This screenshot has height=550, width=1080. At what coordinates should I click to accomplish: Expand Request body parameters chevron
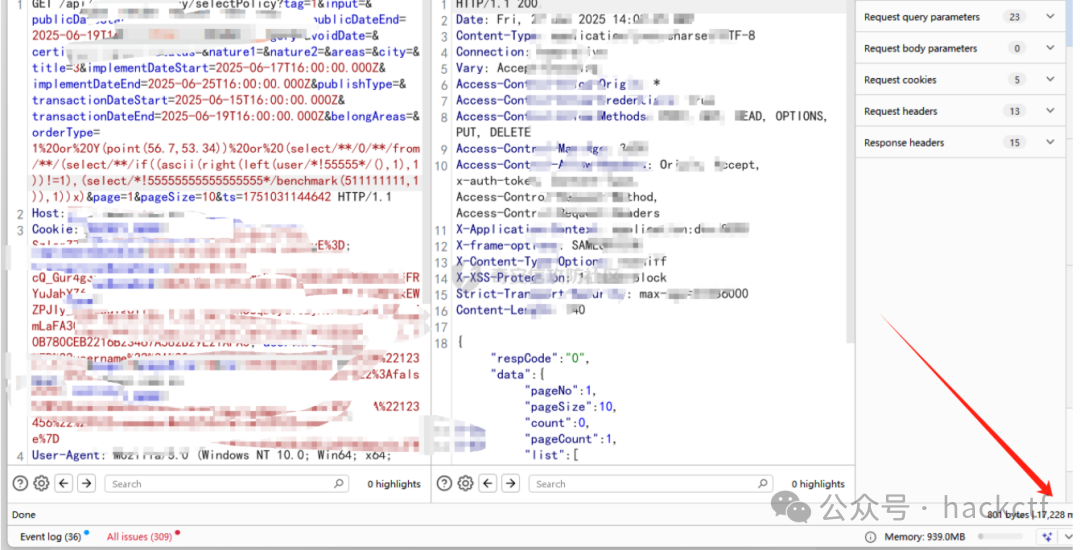coord(1050,48)
